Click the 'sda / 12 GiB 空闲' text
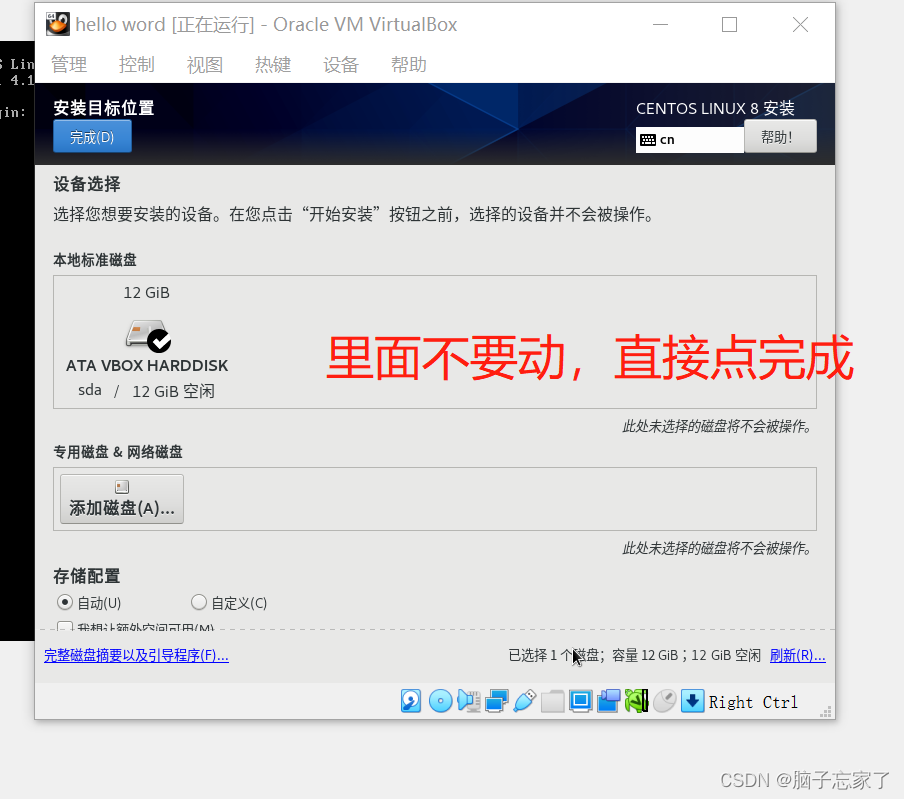 pos(146,391)
